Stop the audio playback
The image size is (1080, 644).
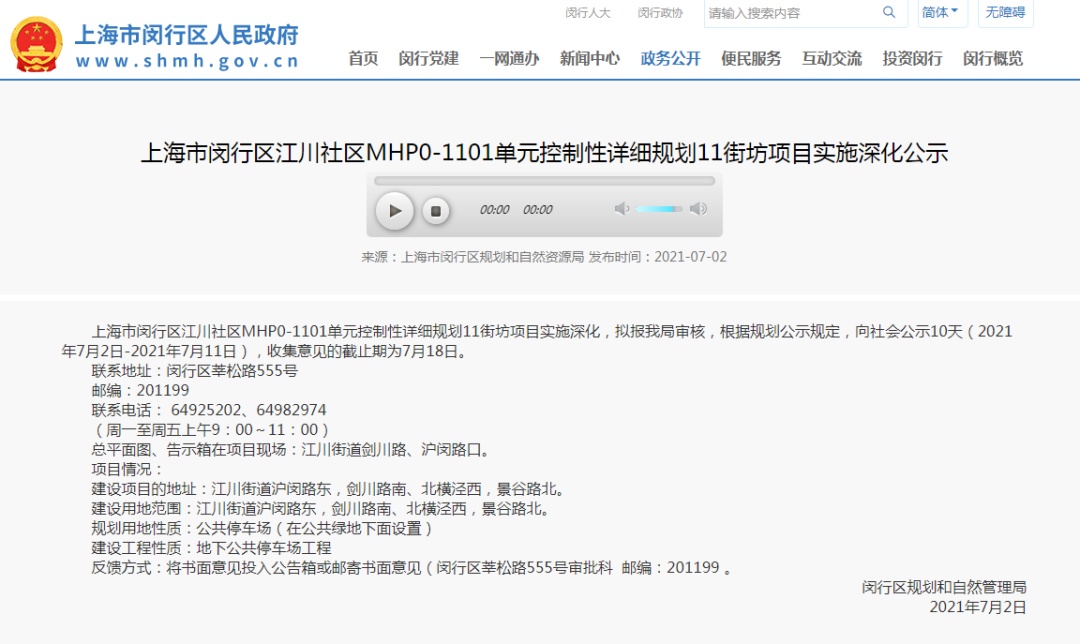click(x=435, y=211)
